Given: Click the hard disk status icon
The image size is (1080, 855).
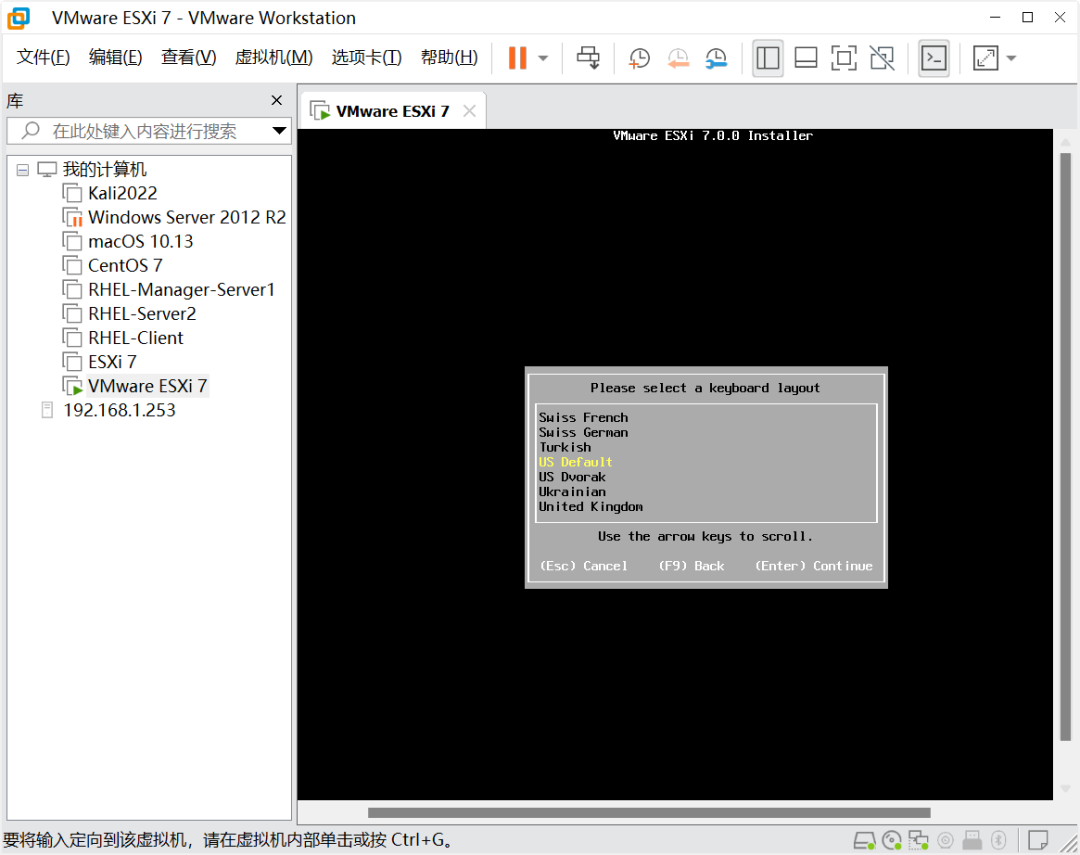Looking at the screenshot, I should click(864, 839).
